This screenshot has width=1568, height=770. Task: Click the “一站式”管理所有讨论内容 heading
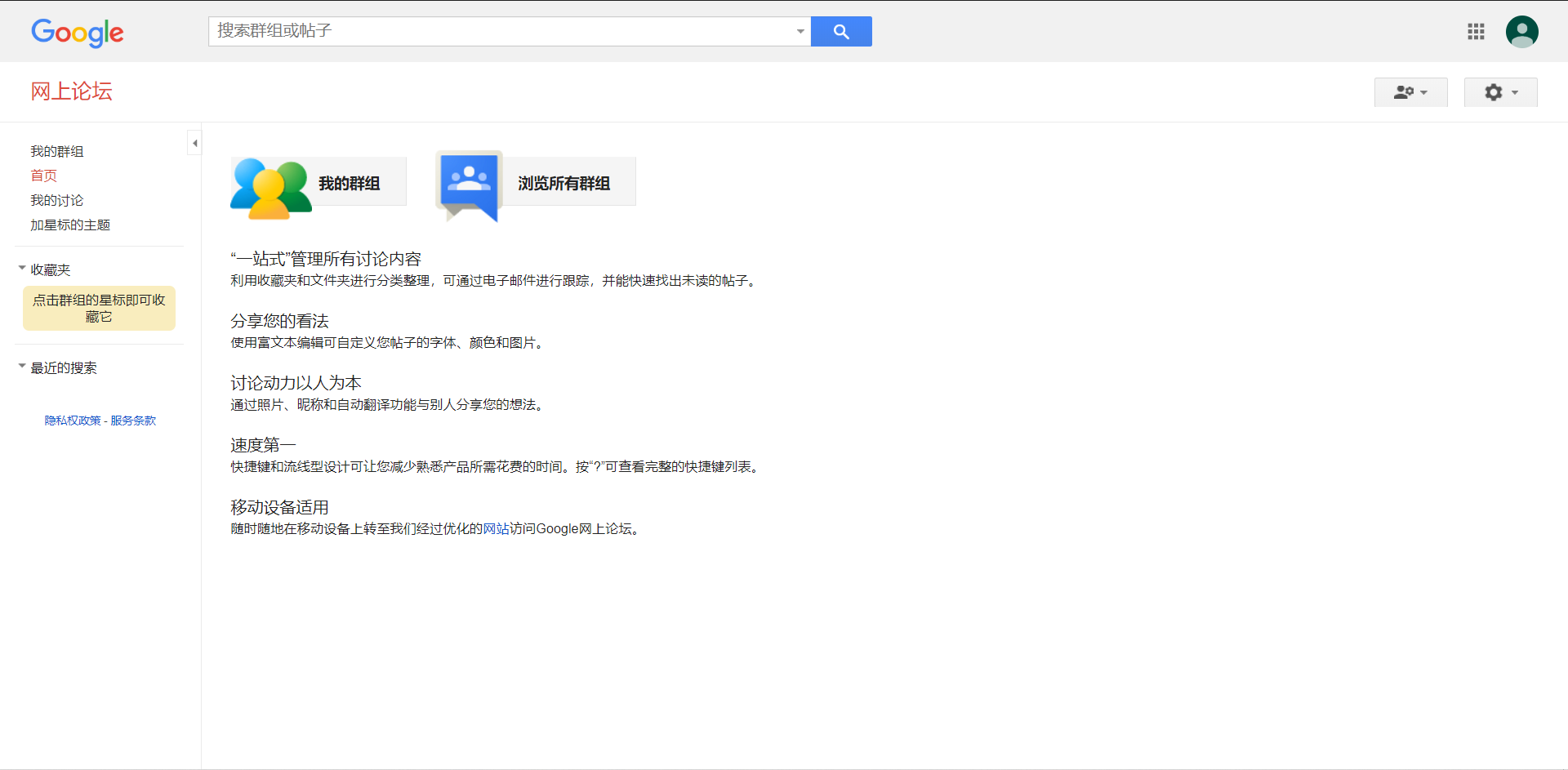(x=326, y=259)
